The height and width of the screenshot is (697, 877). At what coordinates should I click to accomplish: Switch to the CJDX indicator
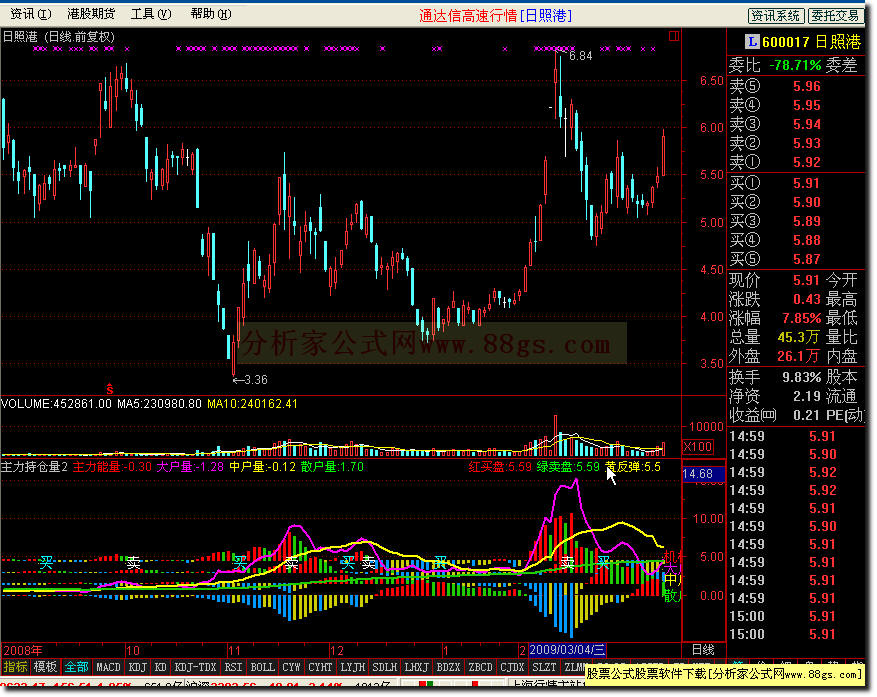click(x=512, y=667)
